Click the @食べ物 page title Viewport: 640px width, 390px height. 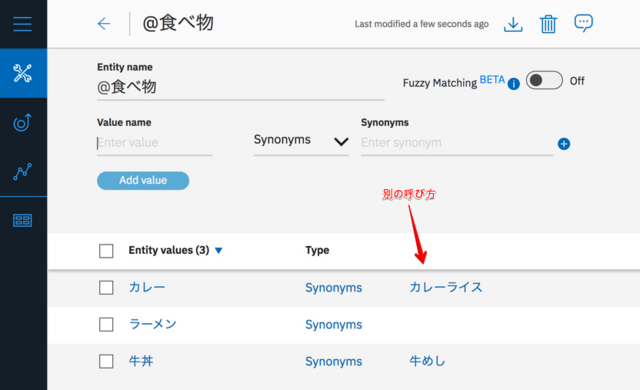coord(178,23)
